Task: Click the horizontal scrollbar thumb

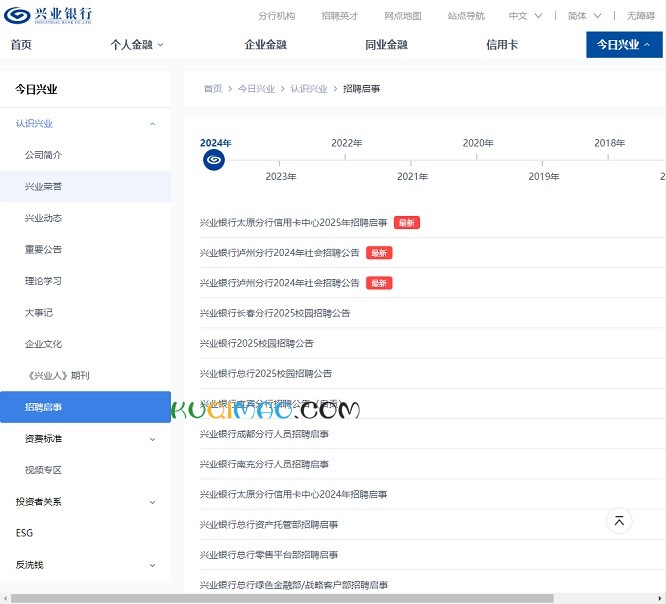Action: pos(282,598)
